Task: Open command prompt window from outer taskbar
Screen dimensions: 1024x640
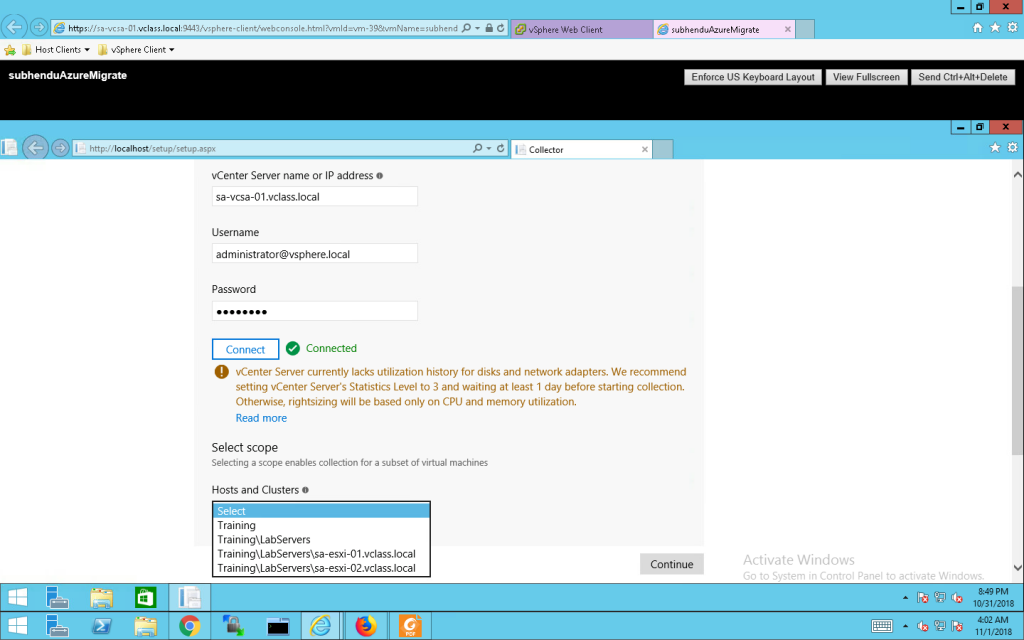Action: point(278,626)
